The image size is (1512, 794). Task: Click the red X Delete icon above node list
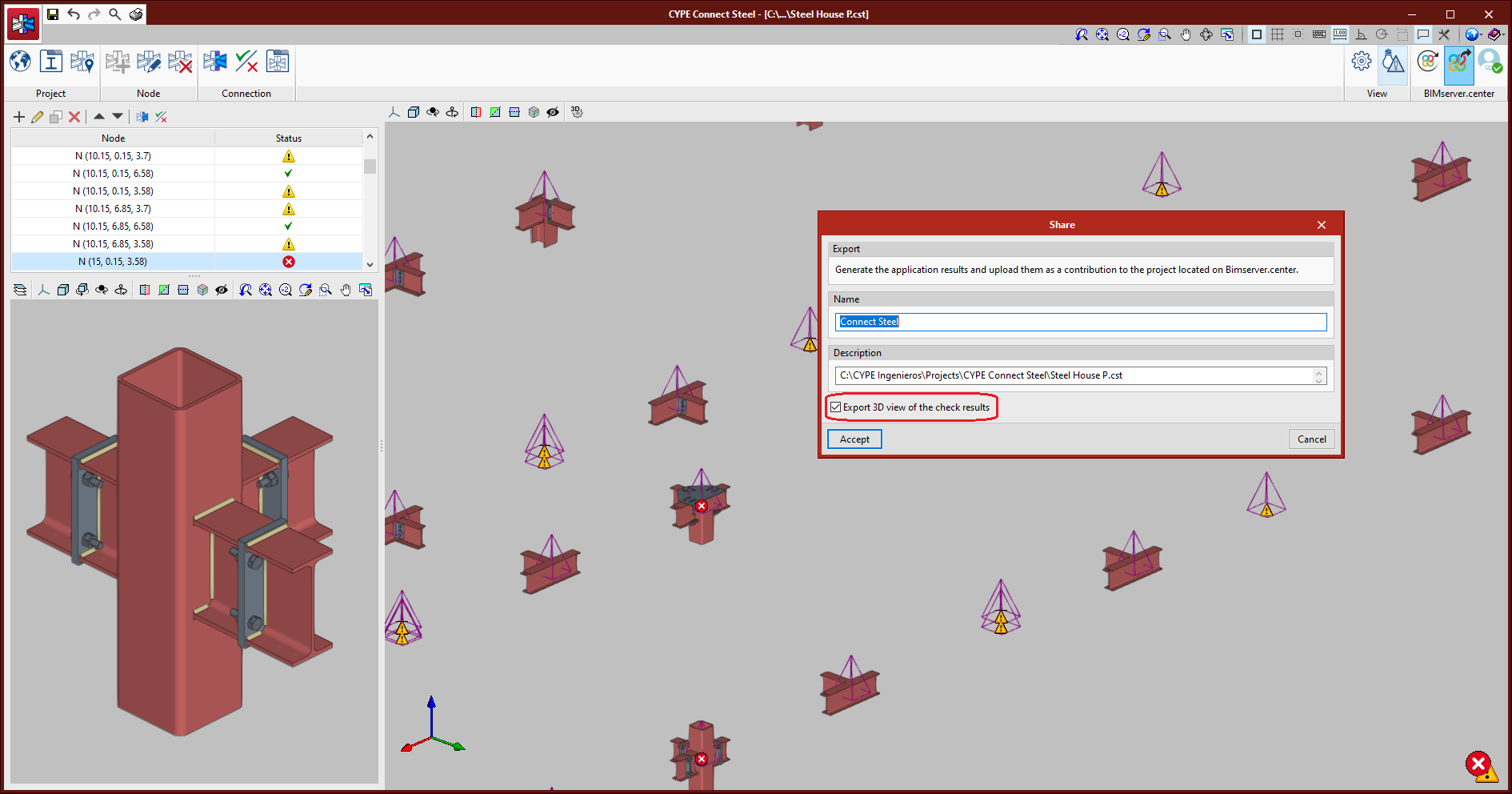coord(74,117)
